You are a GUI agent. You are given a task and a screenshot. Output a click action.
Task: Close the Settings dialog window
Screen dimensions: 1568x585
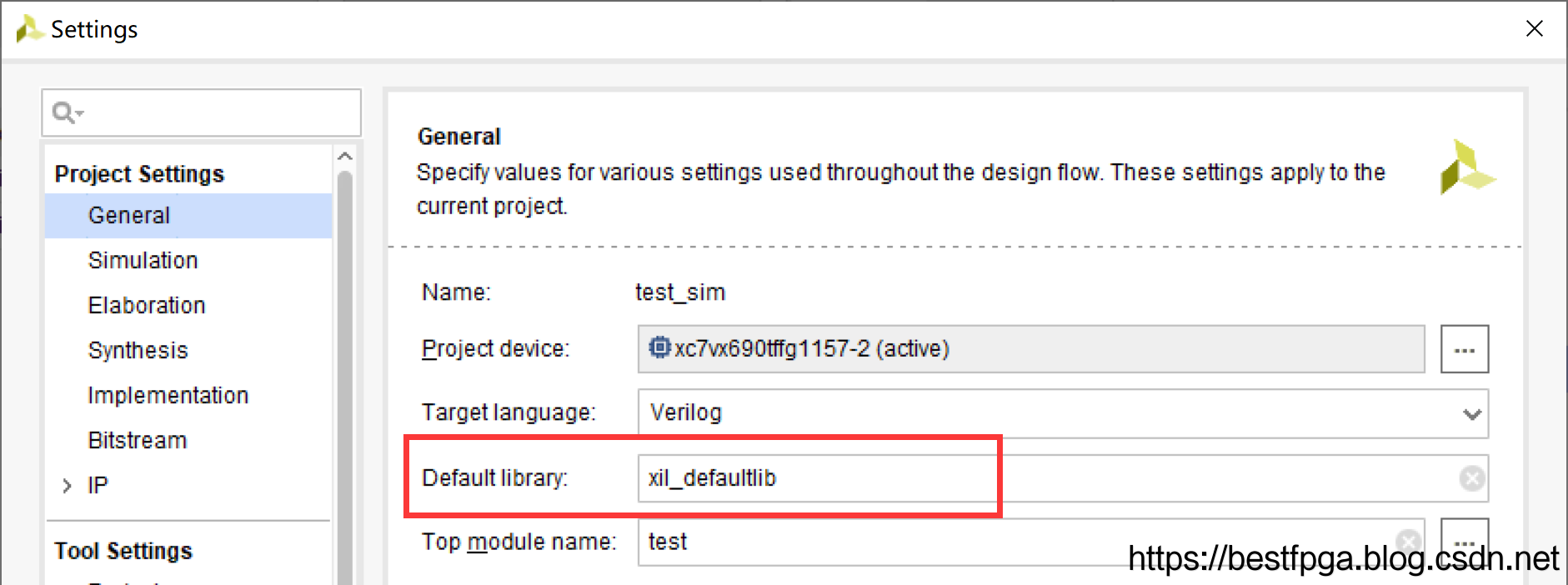[1535, 29]
